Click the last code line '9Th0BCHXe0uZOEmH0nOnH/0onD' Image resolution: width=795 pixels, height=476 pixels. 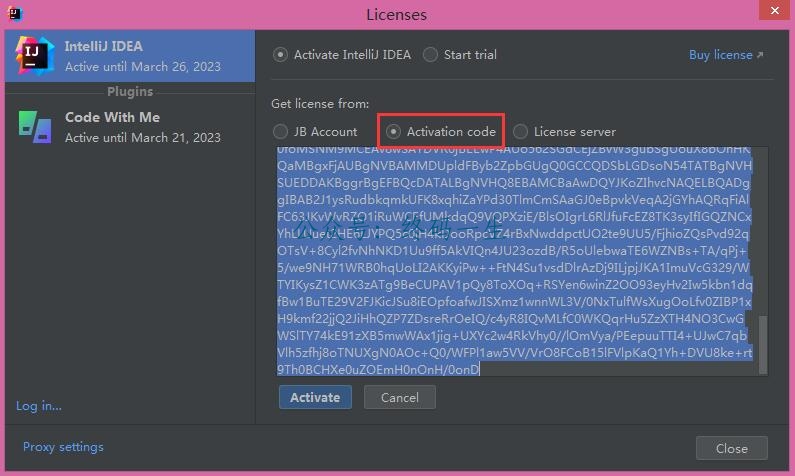(x=378, y=370)
